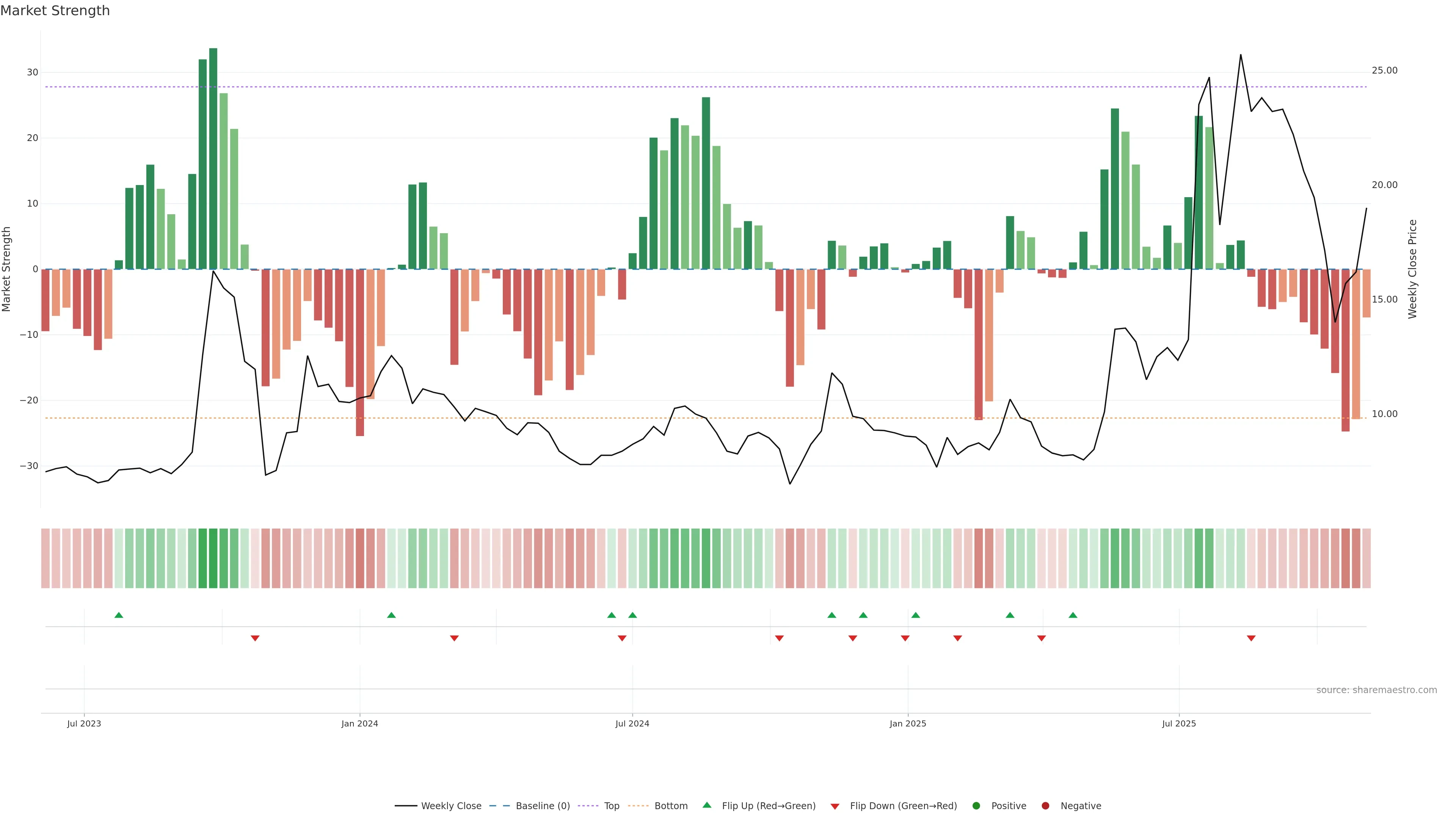The height and width of the screenshot is (819, 1456).
Task: Click the green flip-up triangle after Jan 2024
Action: pyautogui.click(x=391, y=615)
